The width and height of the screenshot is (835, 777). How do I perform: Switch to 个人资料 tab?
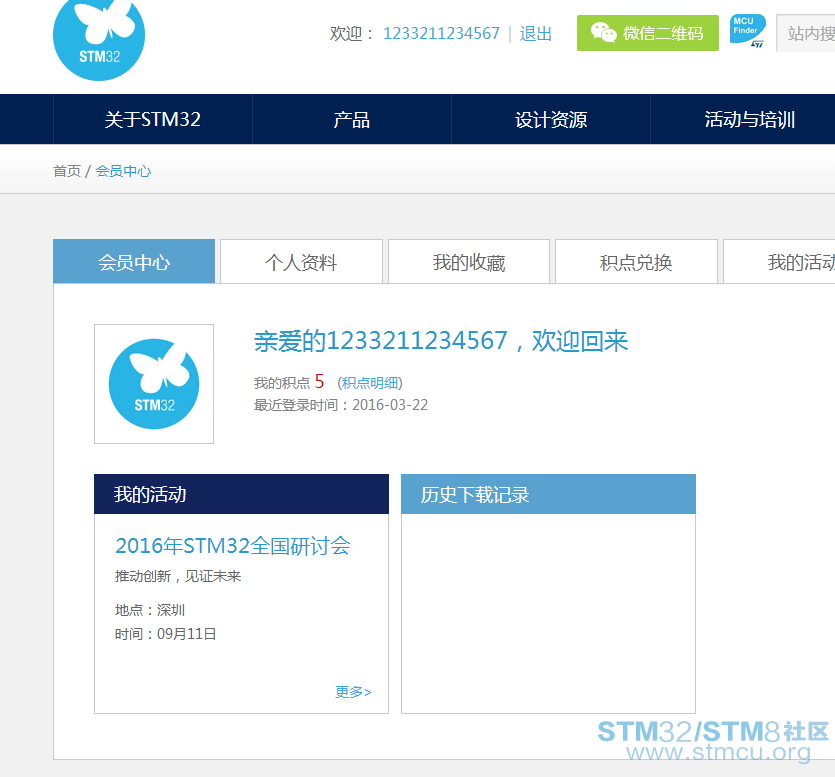[x=301, y=261]
